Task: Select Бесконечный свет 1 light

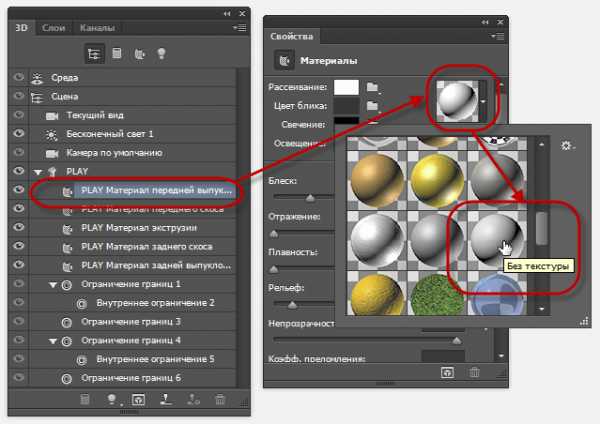Action: click(x=133, y=134)
